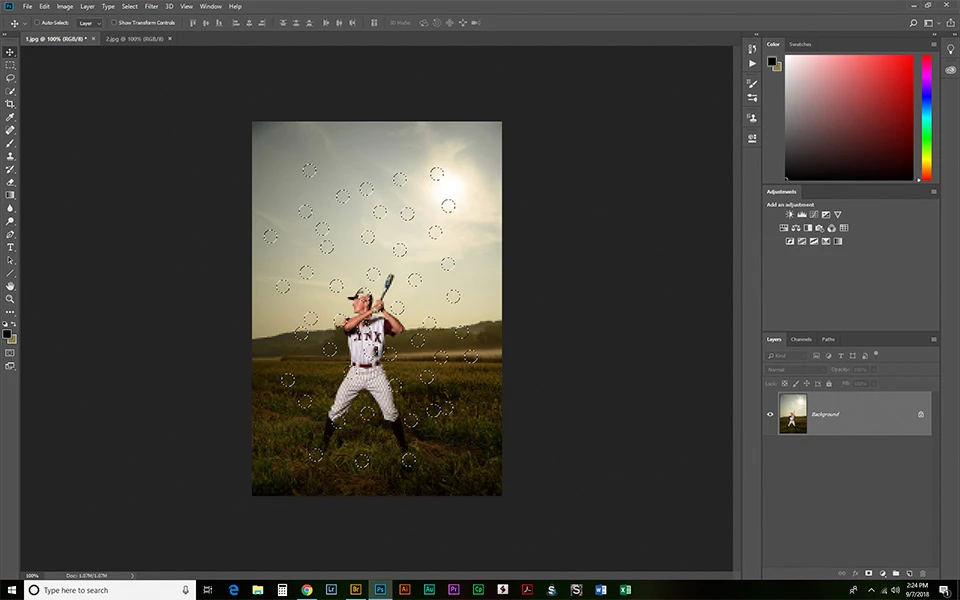This screenshot has height=600, width=960.
Task: Select the Eyedropper tool
Action: 10,117
